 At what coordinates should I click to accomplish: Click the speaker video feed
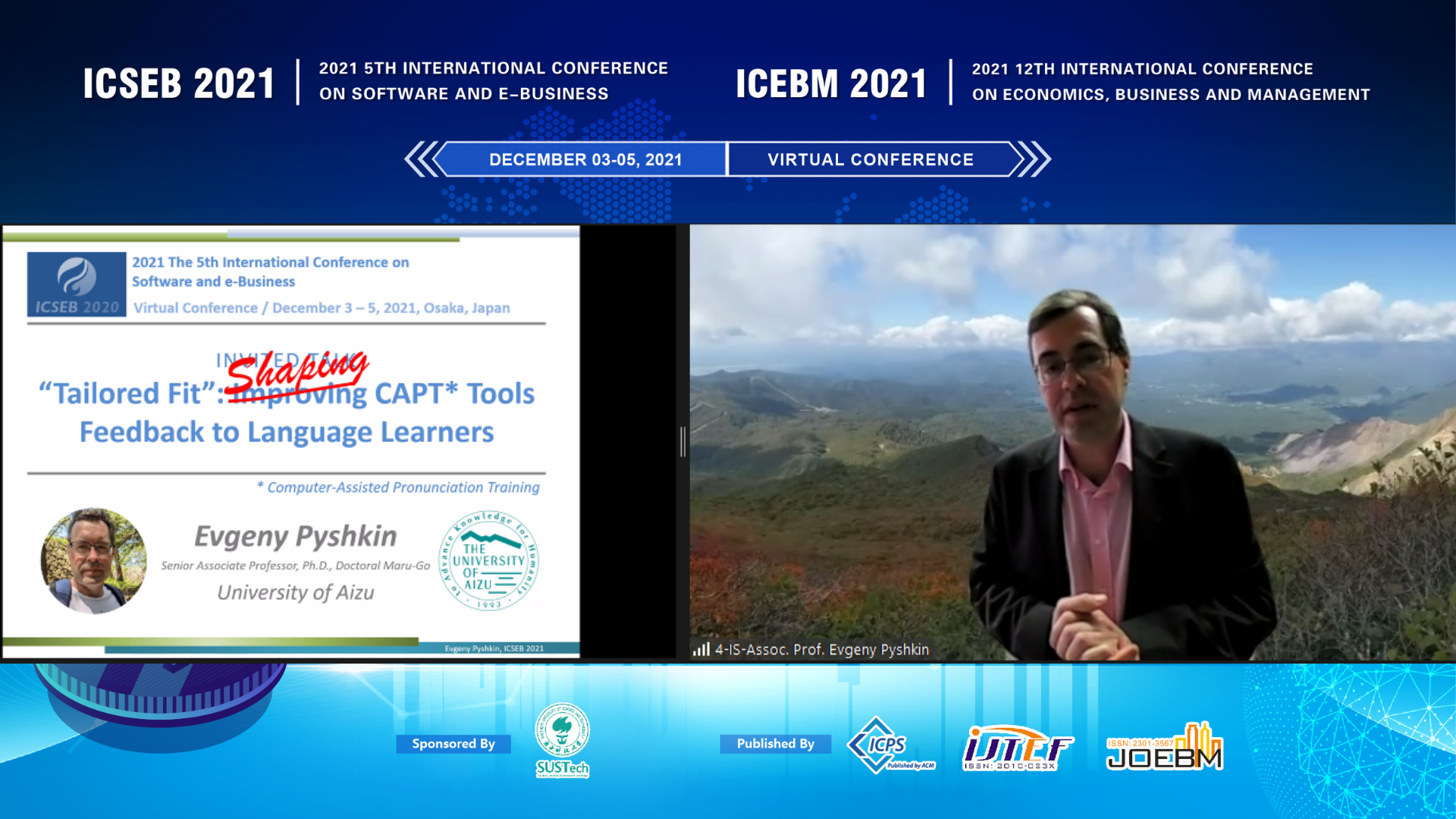click(1072, 441)
